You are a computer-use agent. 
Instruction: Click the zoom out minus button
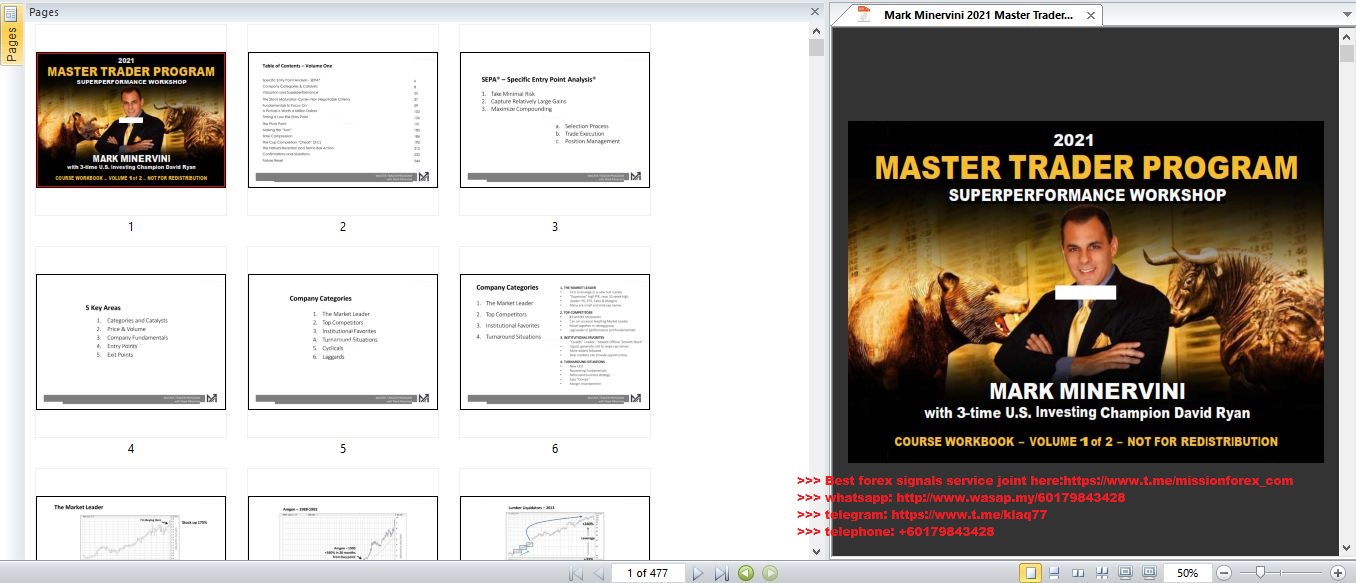pos(1223,573)
